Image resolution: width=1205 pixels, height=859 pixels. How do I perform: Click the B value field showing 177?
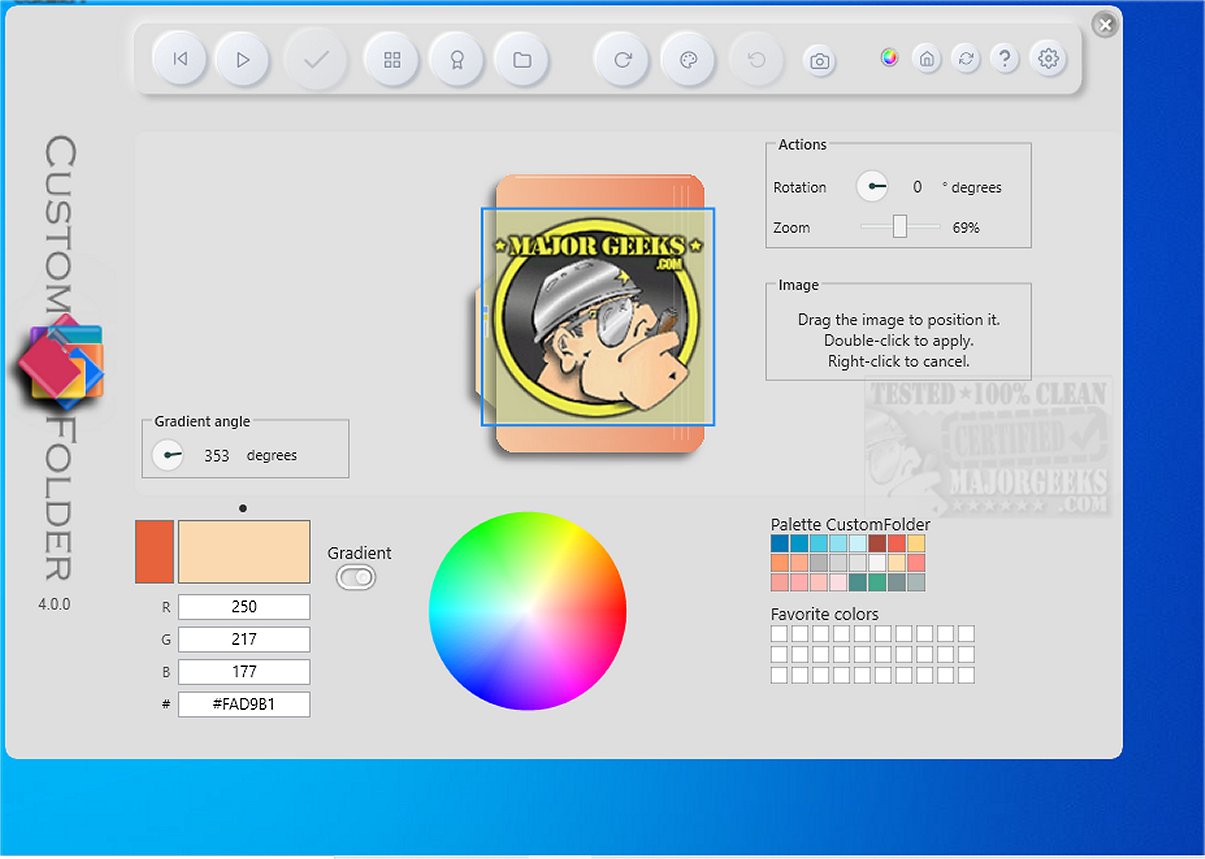coord(244,671)
